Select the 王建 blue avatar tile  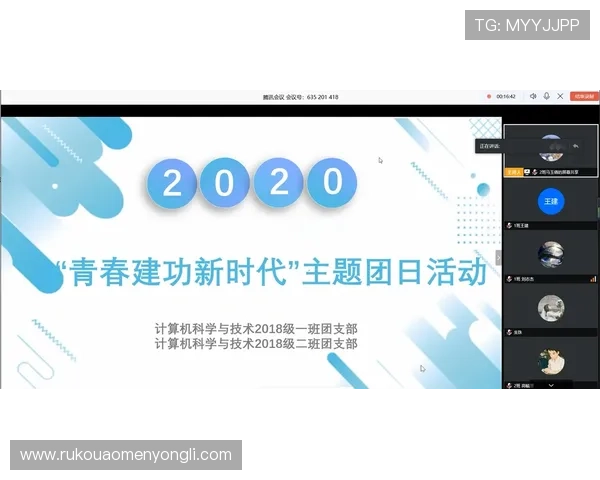pos(551,201)
